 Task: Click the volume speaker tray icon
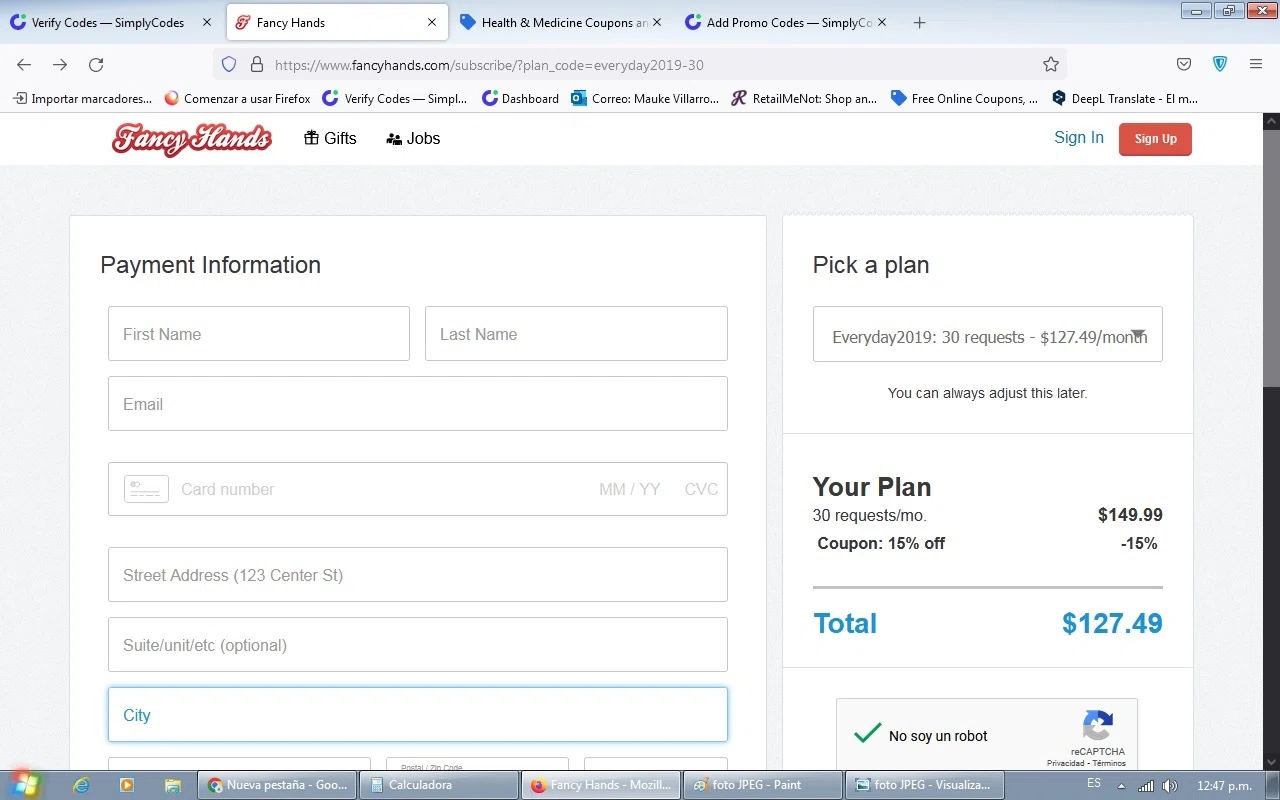[1170, 786]
